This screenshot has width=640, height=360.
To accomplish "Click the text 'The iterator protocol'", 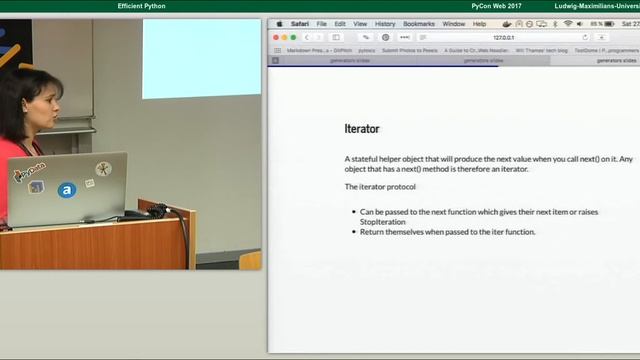I will pos(380,187).
